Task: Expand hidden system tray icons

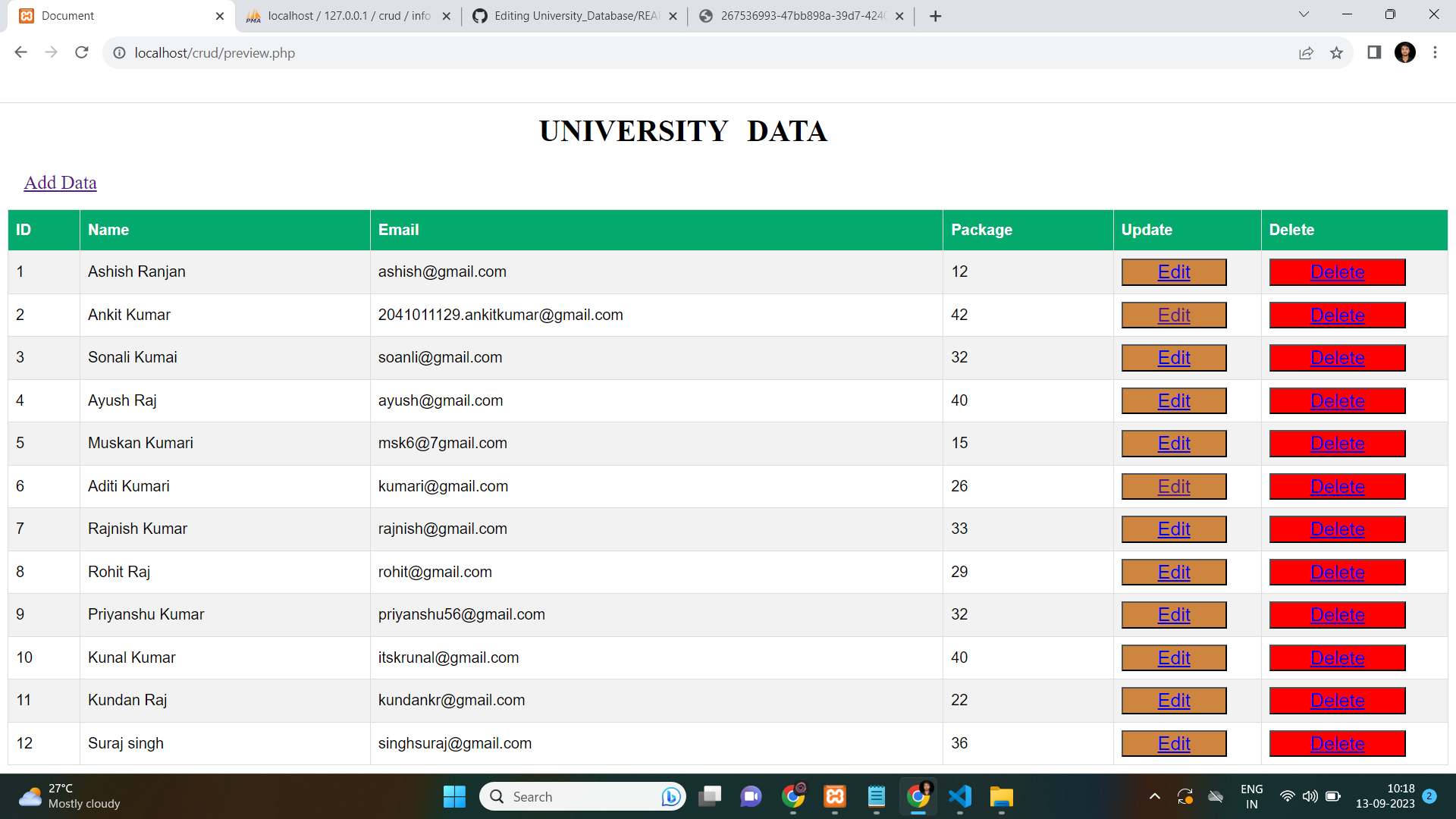Action: click(x=1154, y=797)
